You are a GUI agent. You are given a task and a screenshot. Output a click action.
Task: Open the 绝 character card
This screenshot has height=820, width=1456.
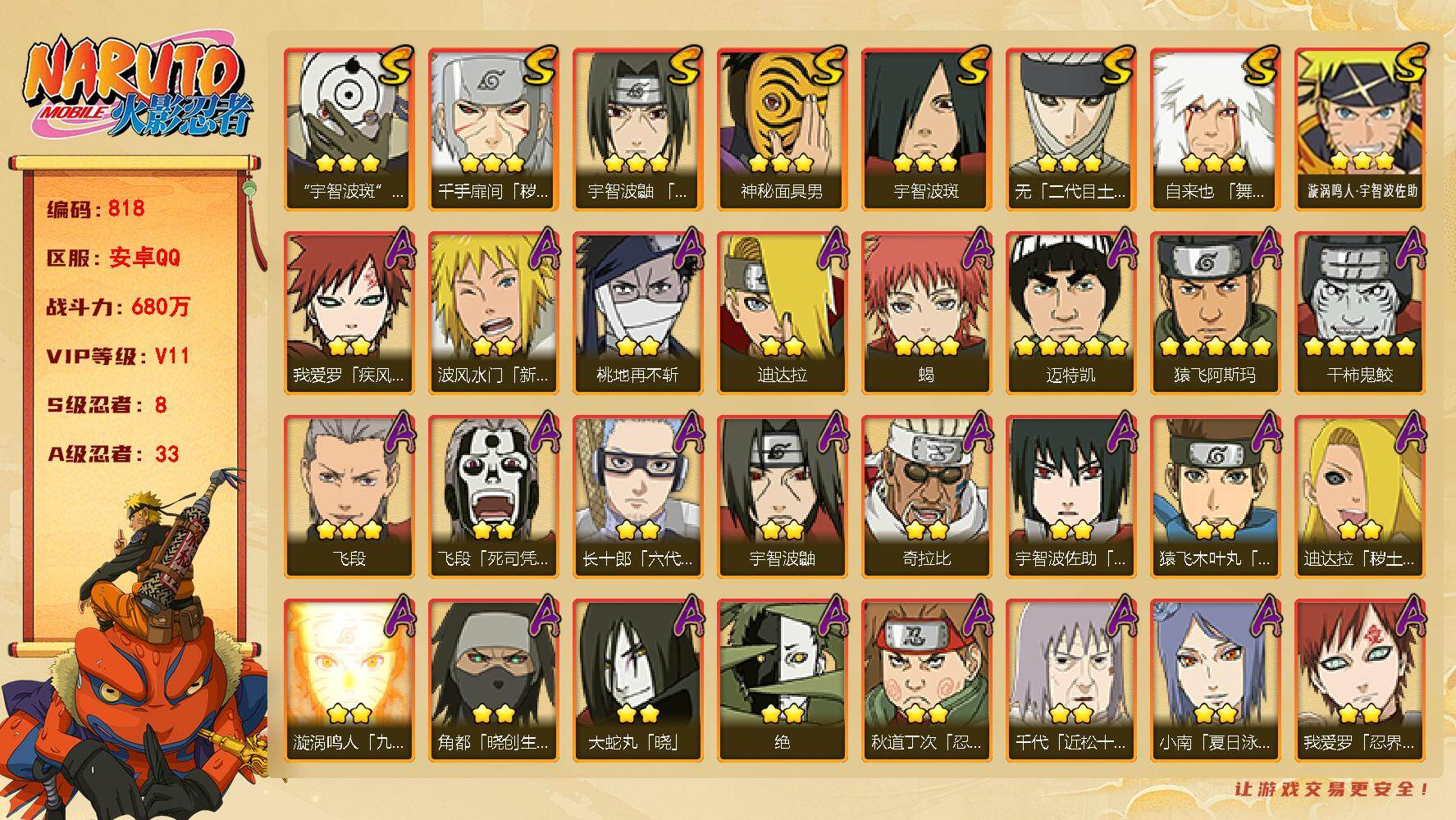[782, 680]
